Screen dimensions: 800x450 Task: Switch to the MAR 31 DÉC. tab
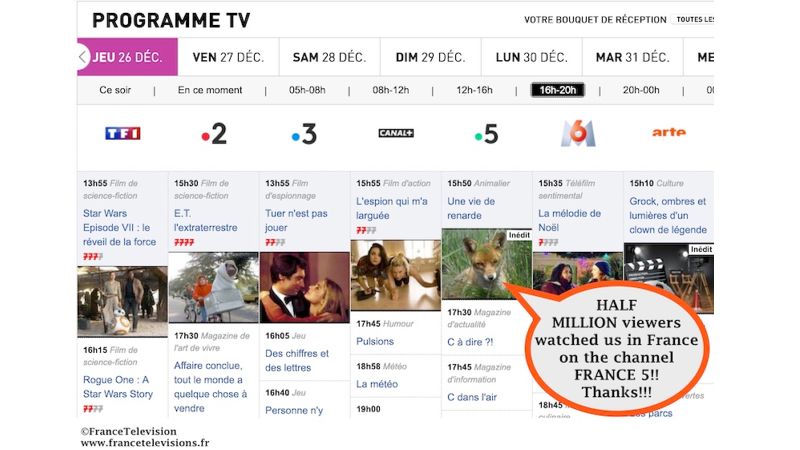tap(633, 57)
